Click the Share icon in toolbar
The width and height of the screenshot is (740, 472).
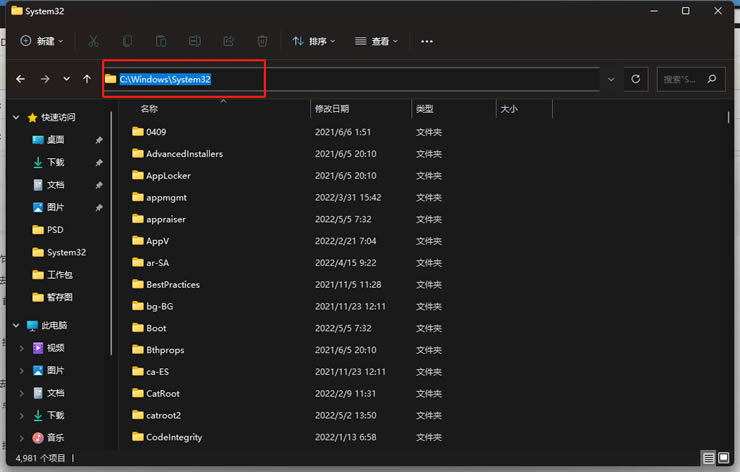[228, 42]
